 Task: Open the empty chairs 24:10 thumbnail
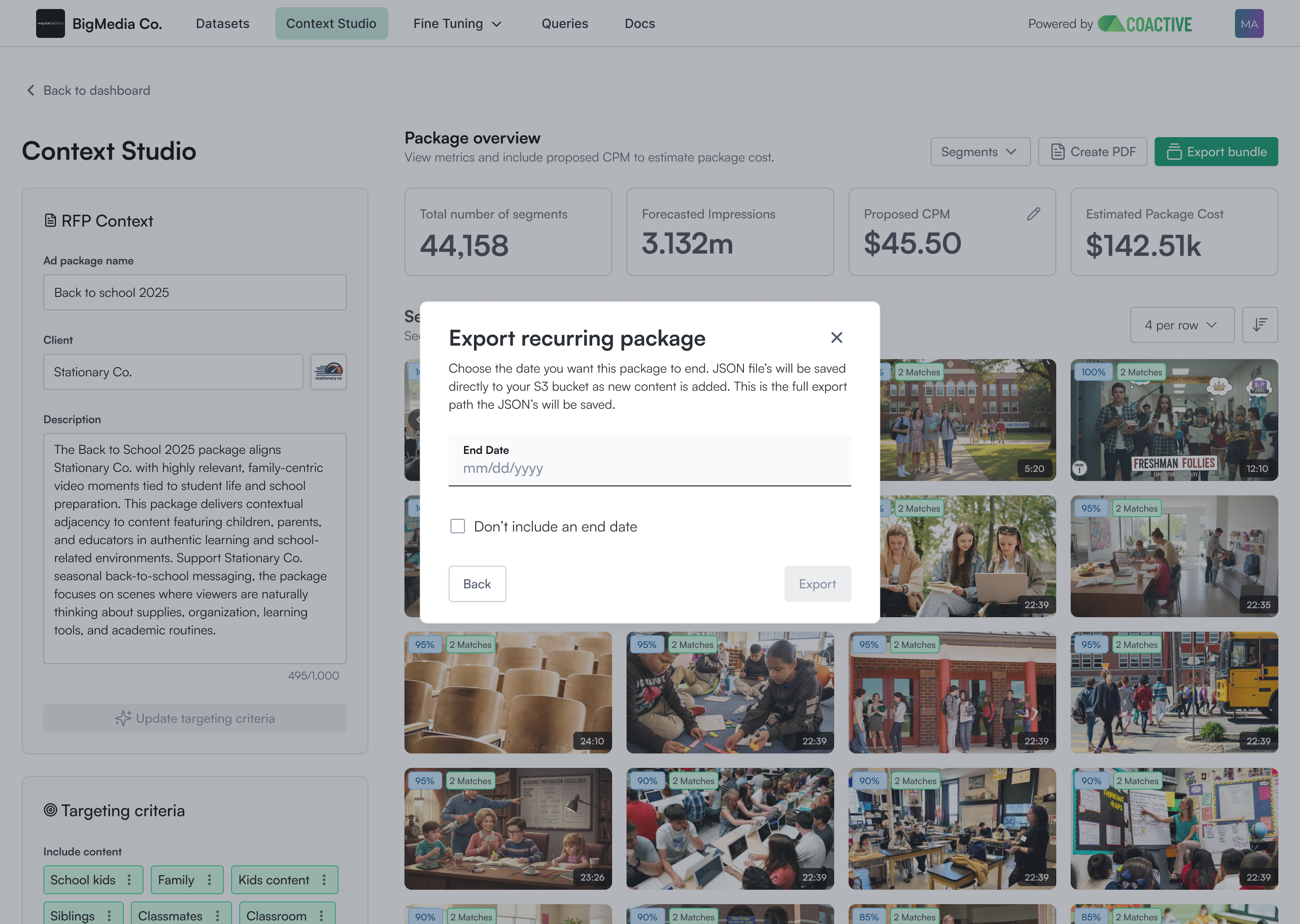pos(508,693)
